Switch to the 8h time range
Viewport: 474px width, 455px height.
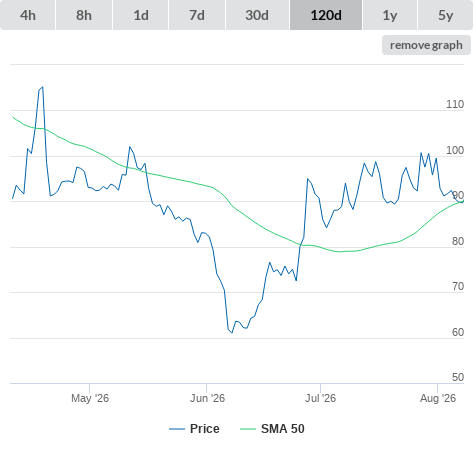(84, 15)
